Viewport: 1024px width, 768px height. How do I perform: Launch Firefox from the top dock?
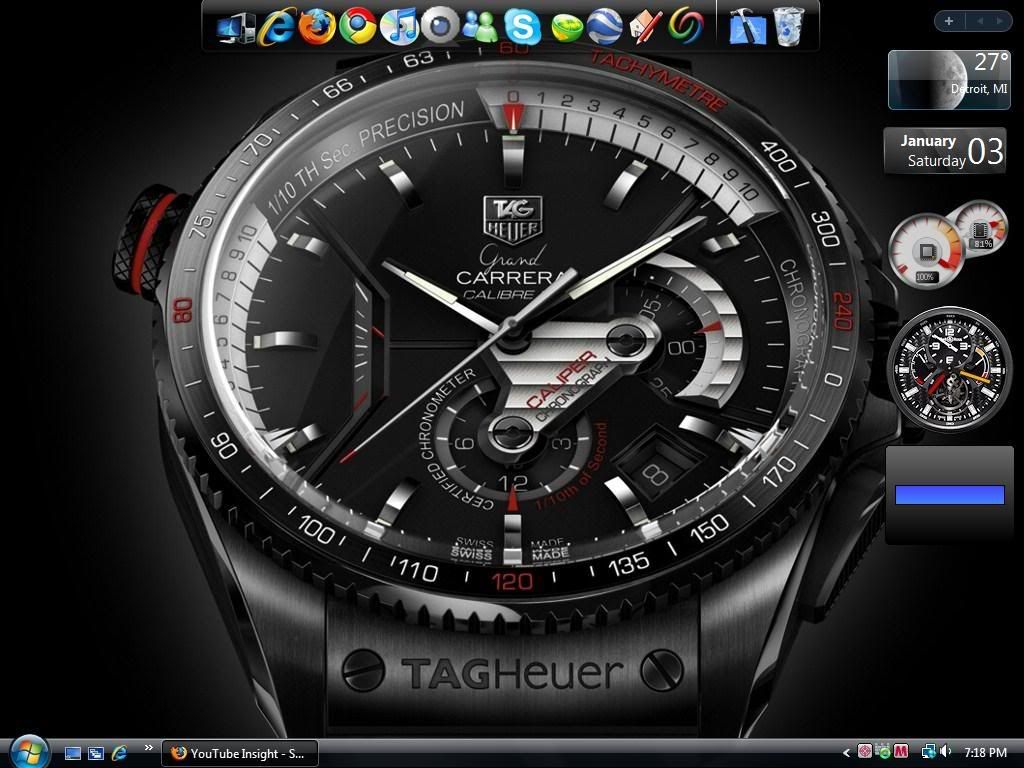click(x=317, y=27)
